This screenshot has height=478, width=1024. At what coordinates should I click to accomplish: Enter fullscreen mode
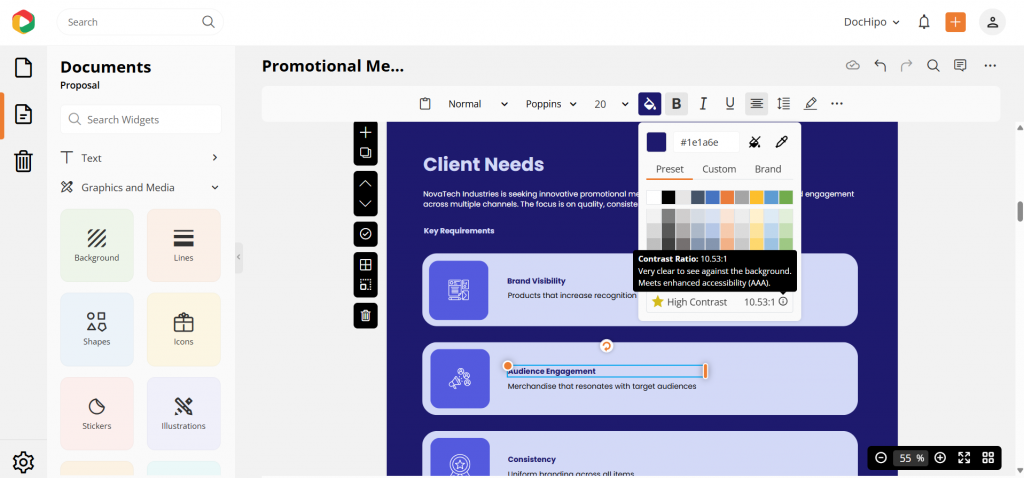point(964,458)
